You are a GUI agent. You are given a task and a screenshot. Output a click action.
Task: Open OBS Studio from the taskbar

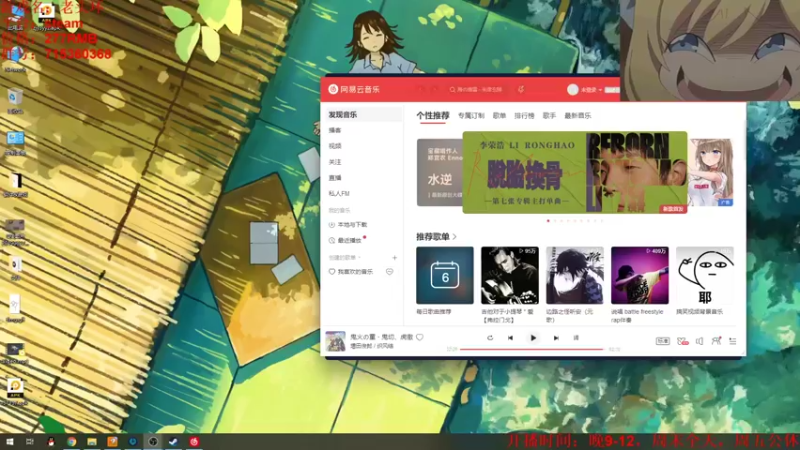tap(153, 442)
